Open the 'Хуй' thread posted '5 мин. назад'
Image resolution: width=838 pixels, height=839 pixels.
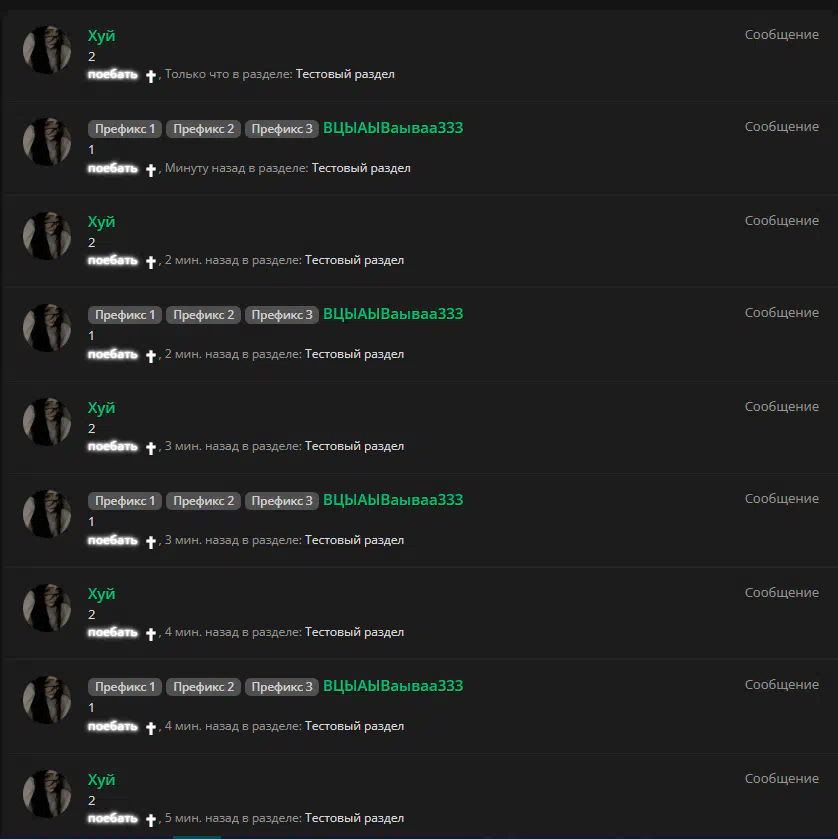(101, 780)
